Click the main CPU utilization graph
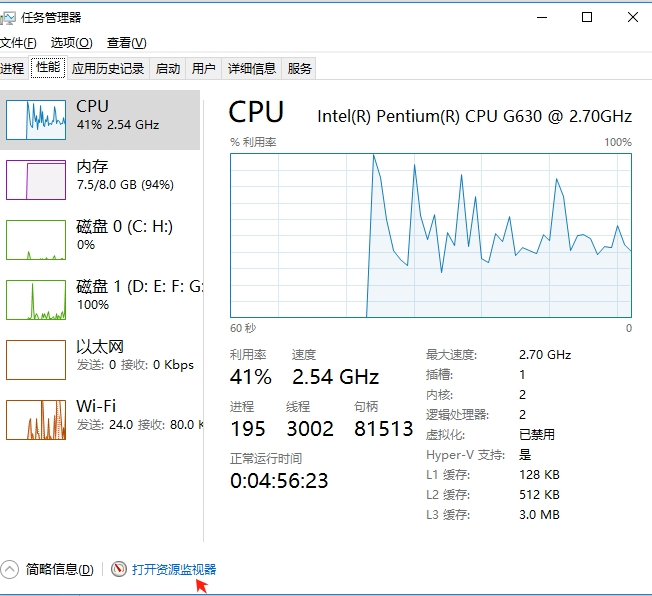This screenshot has height=596, width=652. (431, 235)
